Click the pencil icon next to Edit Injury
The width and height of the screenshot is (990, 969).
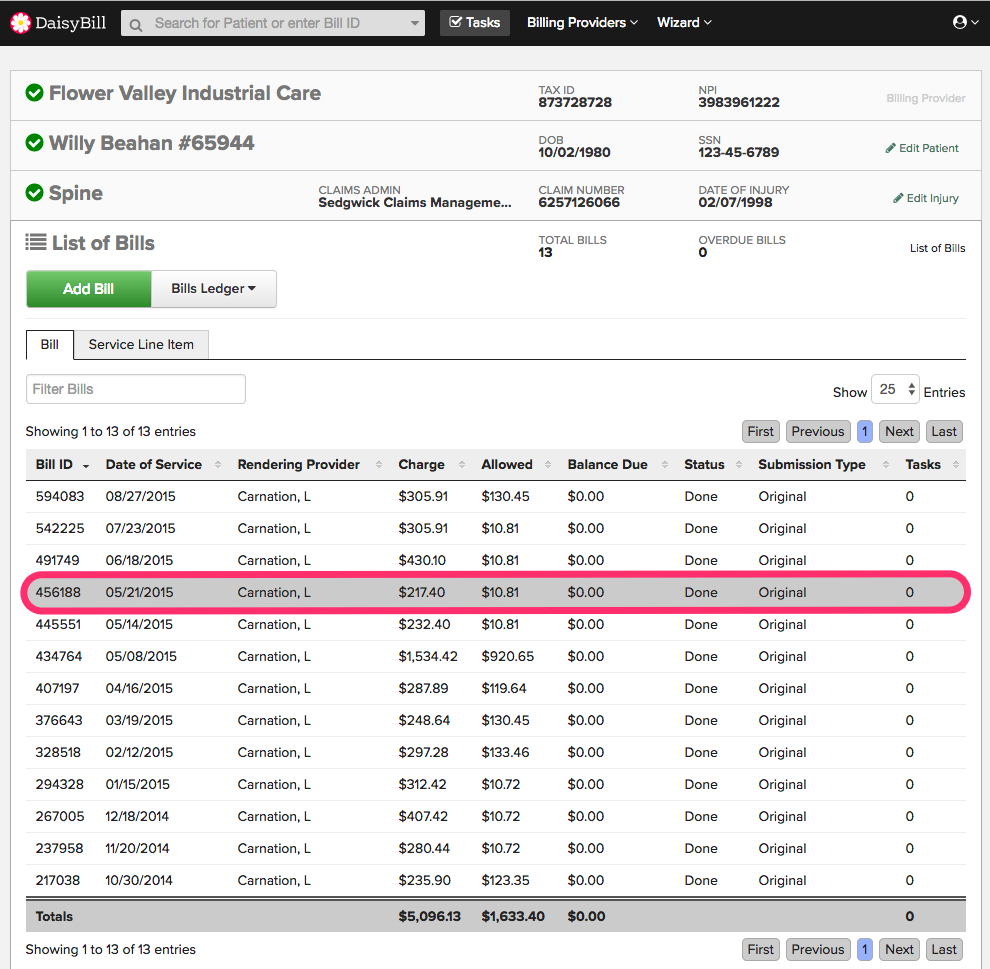coord(898,198)
